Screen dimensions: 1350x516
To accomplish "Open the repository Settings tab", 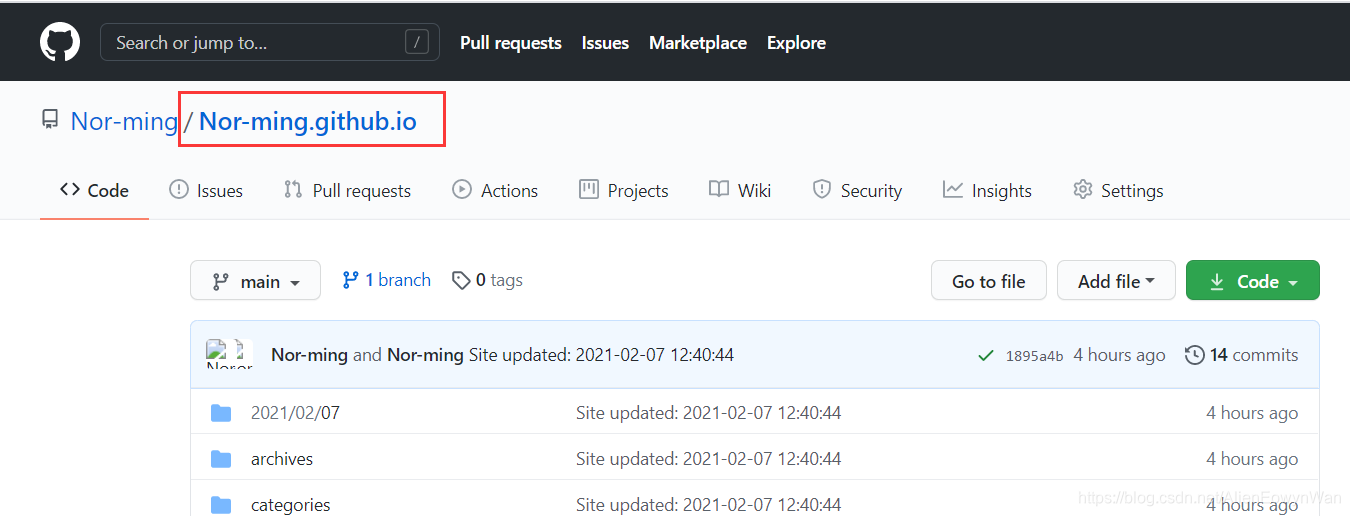I will click(x=1118, y=190).
